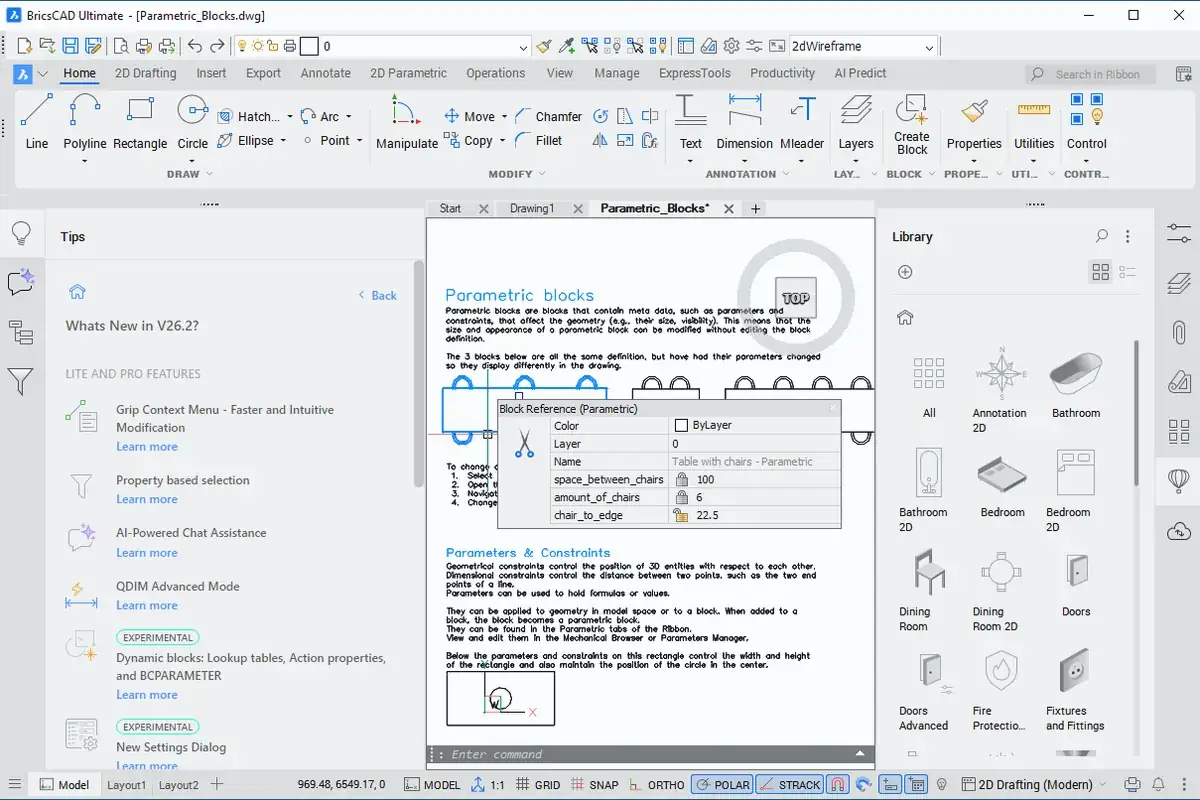Select the Rectangle tool
Viewport: 1200px width, 800px height.
tap(140, 121)
